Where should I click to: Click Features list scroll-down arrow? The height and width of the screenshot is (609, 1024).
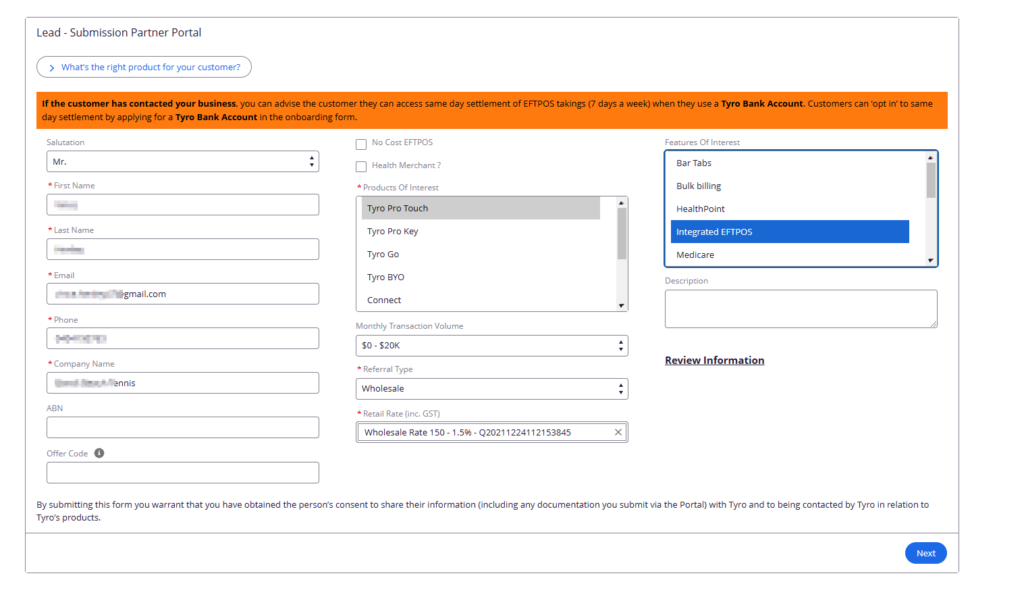tap(931, 260)
